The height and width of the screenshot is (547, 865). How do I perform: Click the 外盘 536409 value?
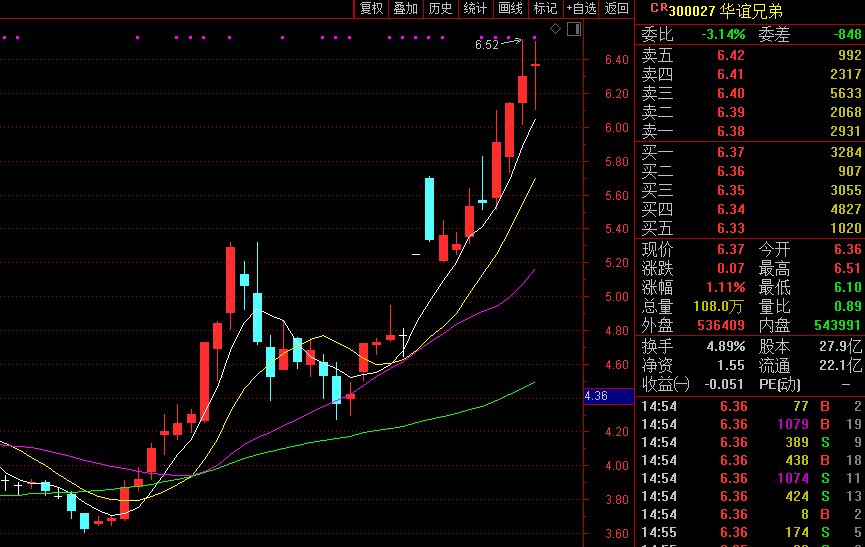721,325
